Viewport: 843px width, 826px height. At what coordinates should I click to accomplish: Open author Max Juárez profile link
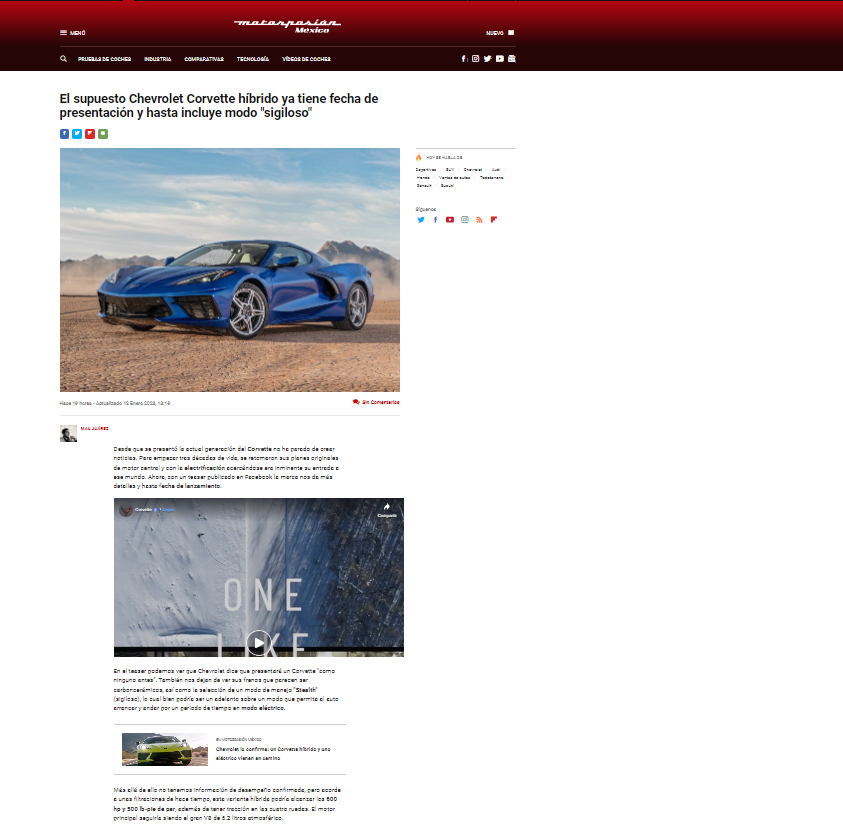95,429
